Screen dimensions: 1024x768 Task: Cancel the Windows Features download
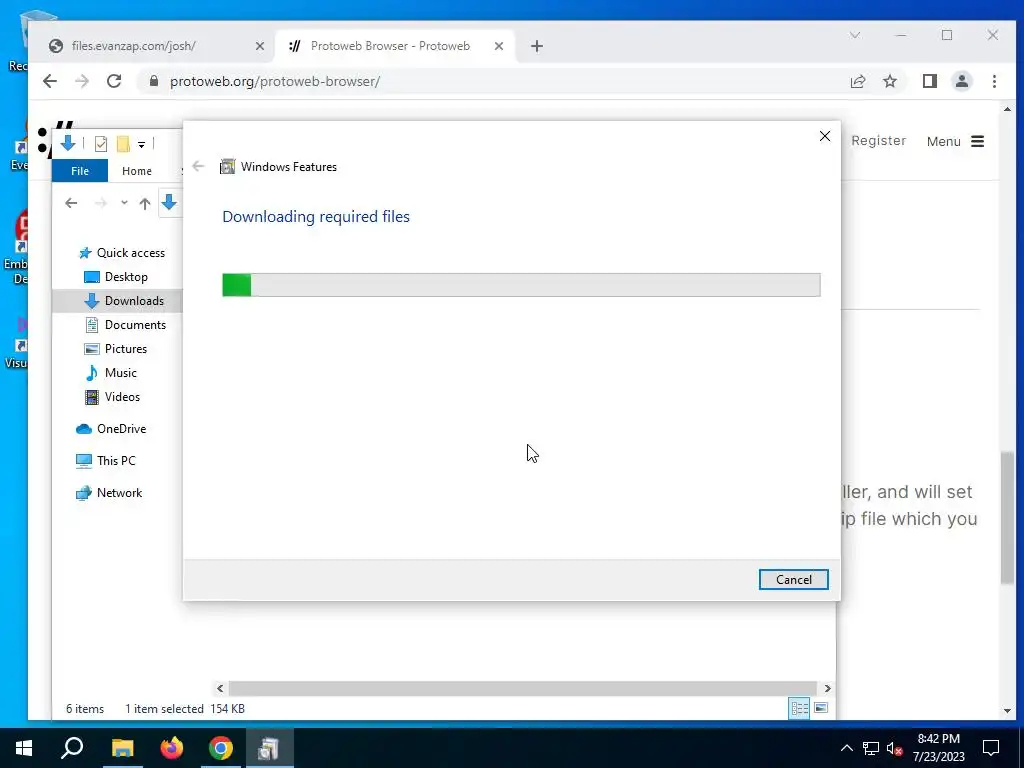[x=793, y=579]
